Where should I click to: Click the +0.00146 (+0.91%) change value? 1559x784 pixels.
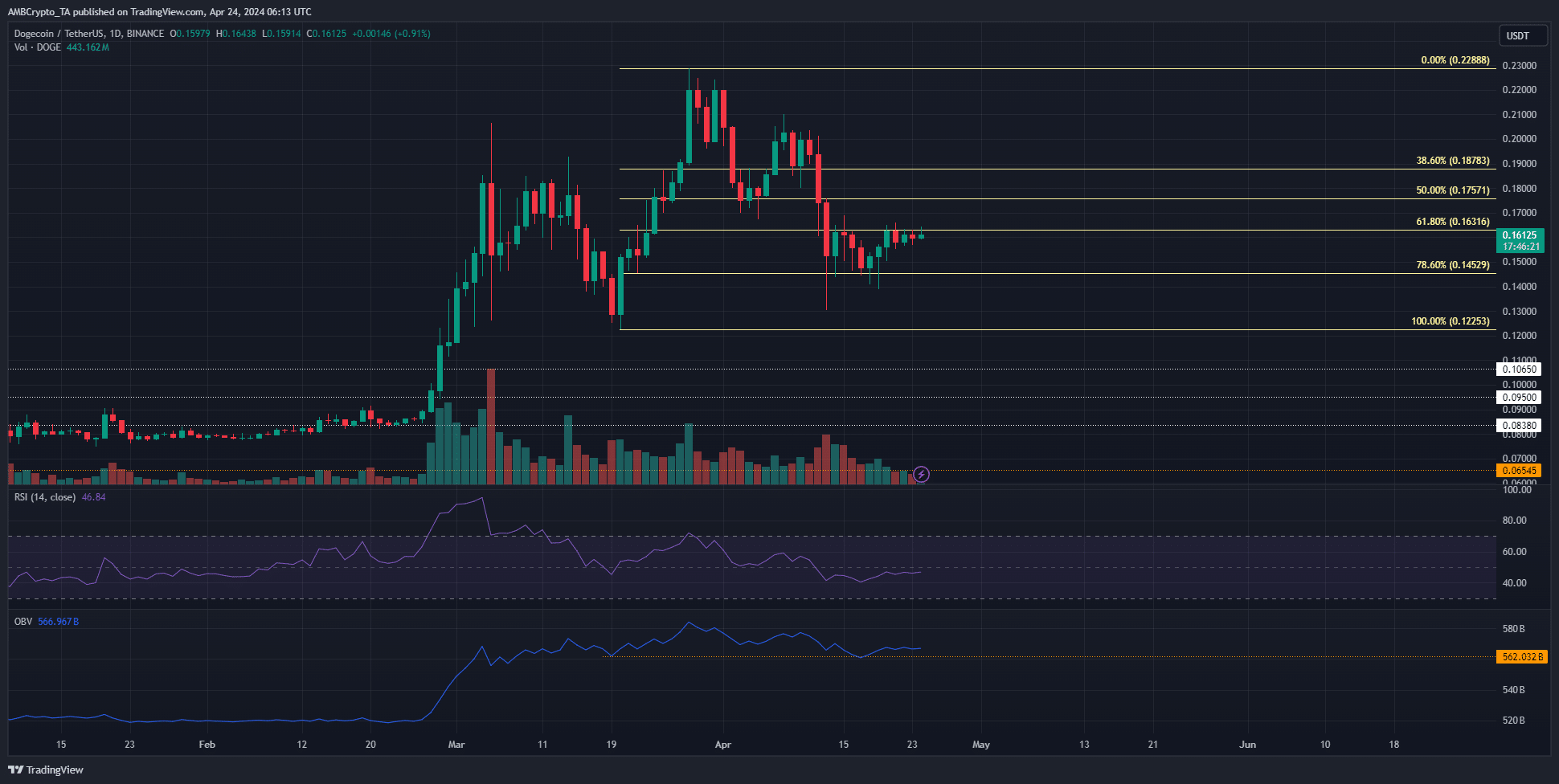[x=391, y=34]
